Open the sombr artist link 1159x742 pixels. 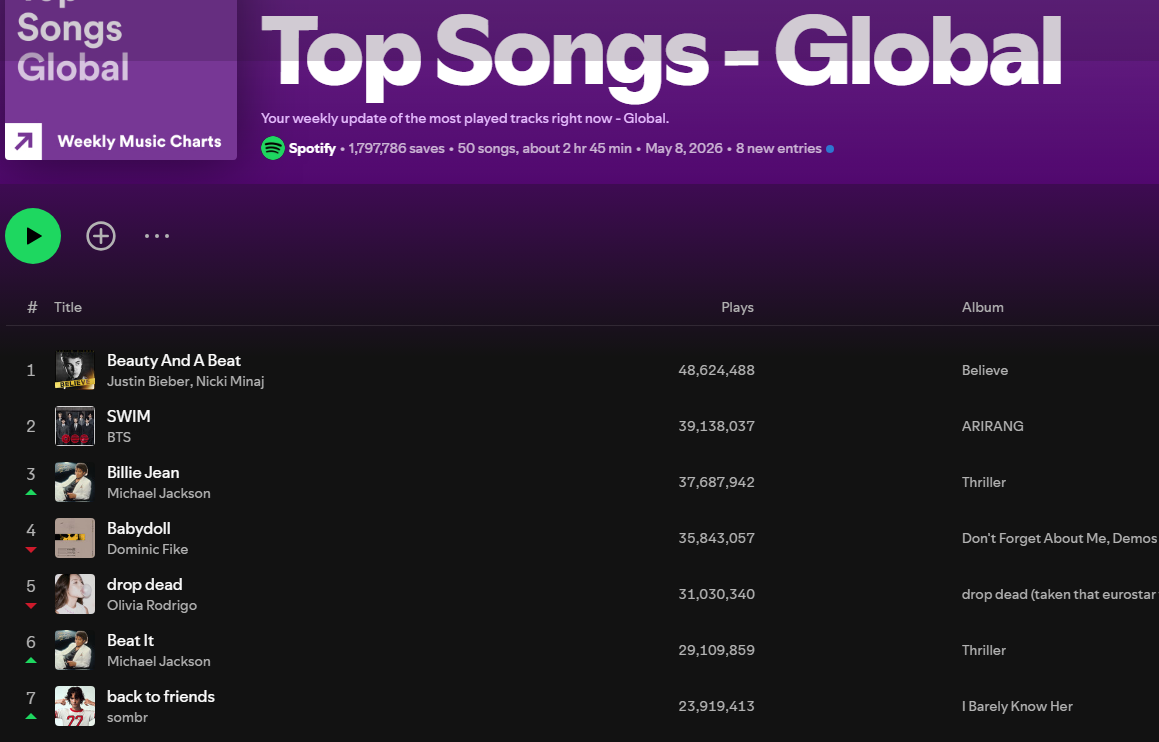coord(128,718)
